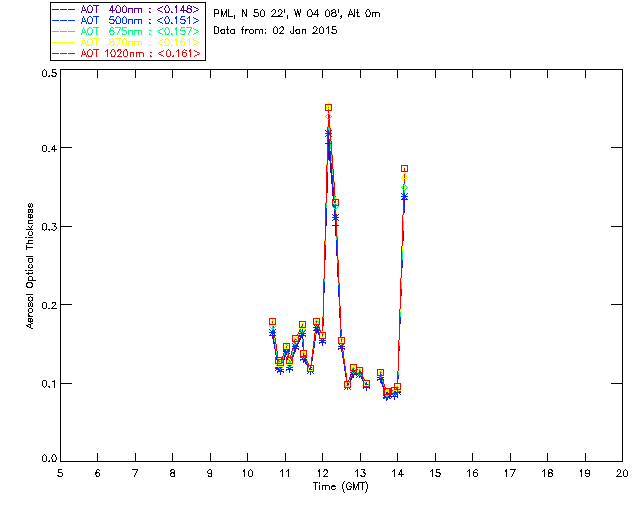This screenshot has height=512, width=640.
Task: Click the x-axis tick label 10
Action: [x=247, y=473]
